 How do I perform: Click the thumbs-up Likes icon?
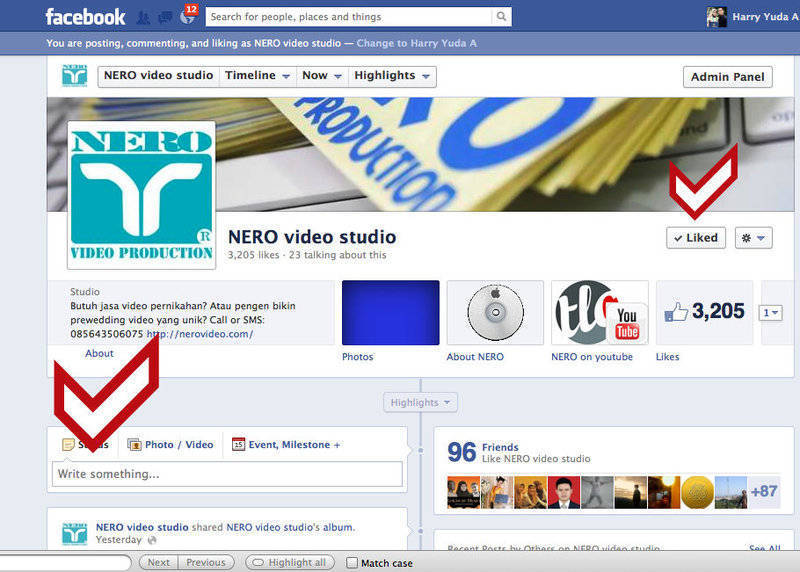tap(676, 311)
